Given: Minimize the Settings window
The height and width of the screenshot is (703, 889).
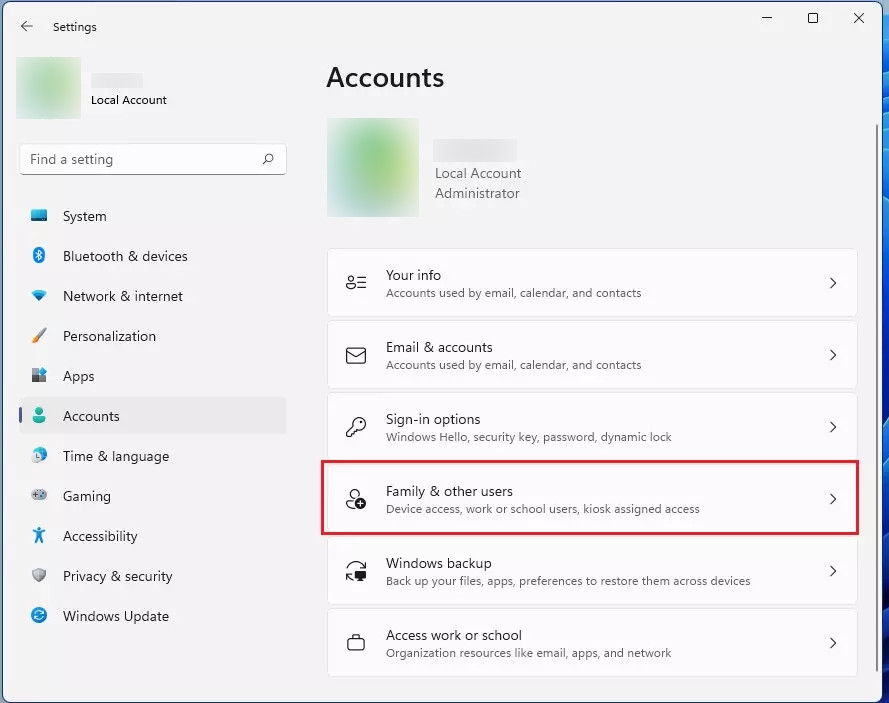Looking at the screenshot, I should 767,18.
